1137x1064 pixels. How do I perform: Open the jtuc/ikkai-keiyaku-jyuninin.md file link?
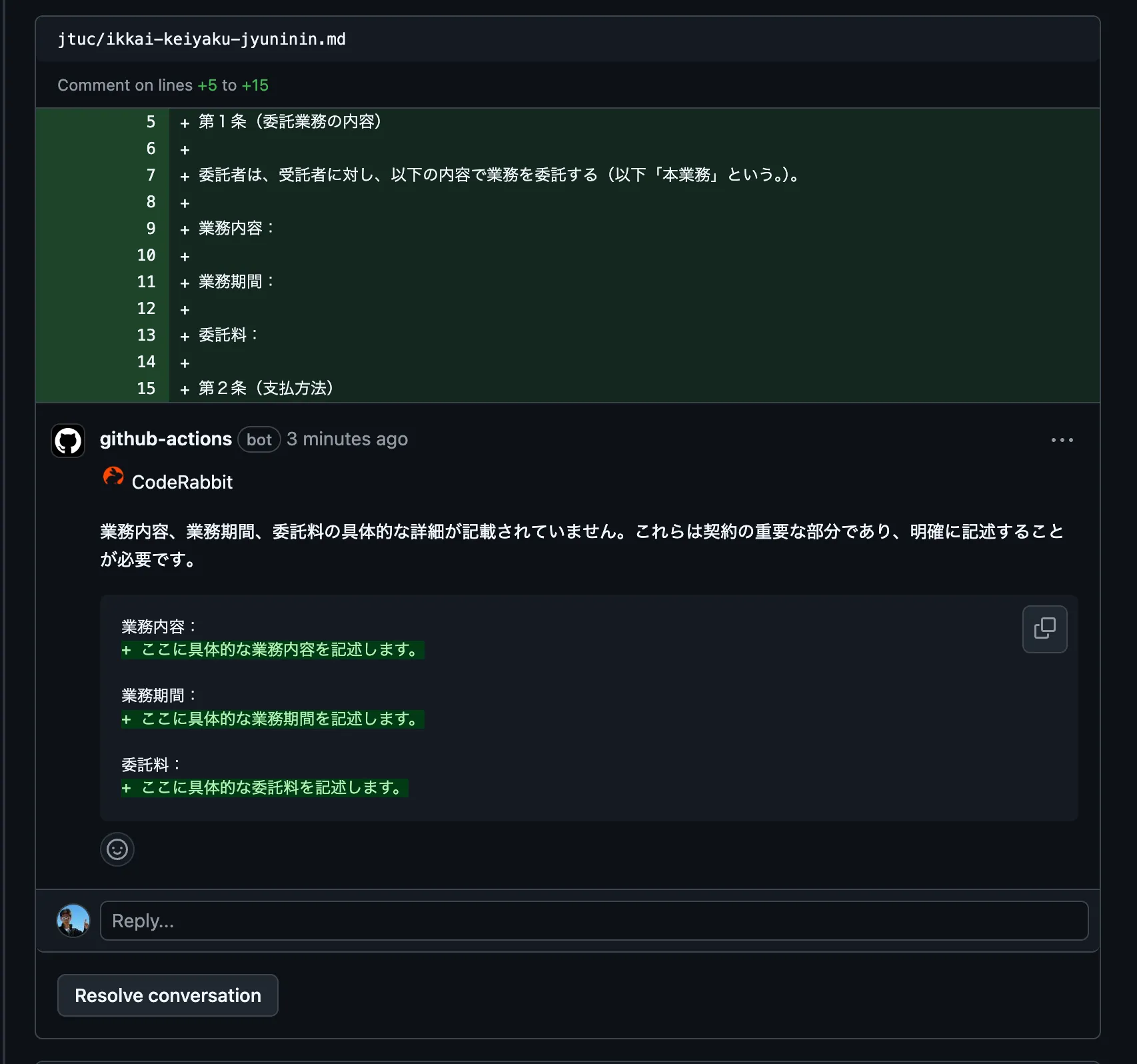click(201, 39)
